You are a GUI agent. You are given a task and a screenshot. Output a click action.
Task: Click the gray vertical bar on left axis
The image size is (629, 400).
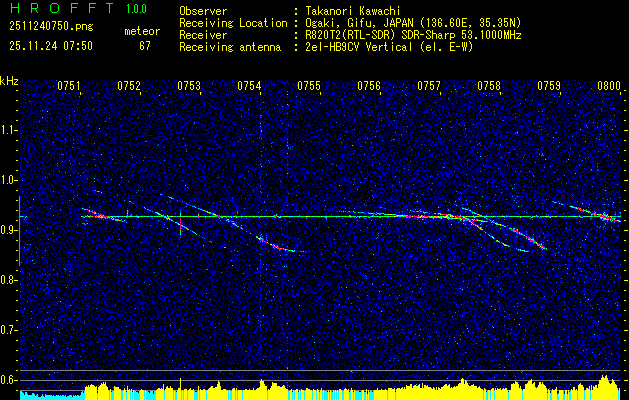20,231
